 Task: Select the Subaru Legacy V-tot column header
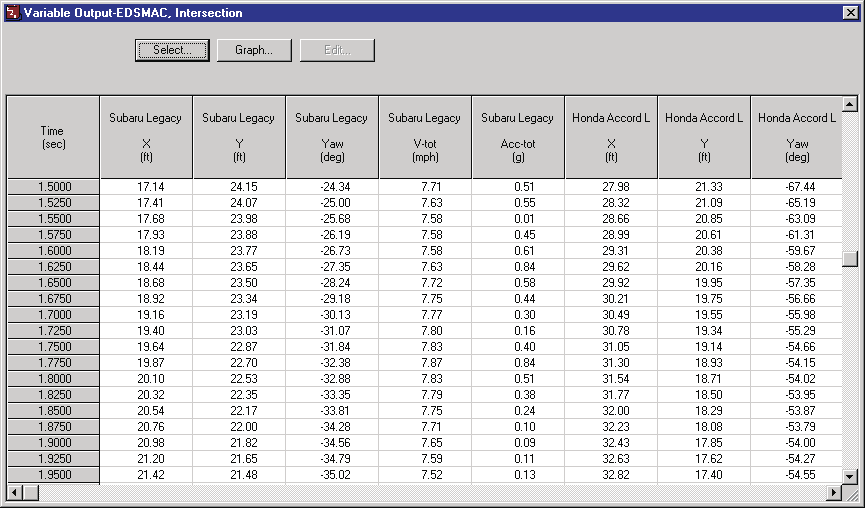425,137
